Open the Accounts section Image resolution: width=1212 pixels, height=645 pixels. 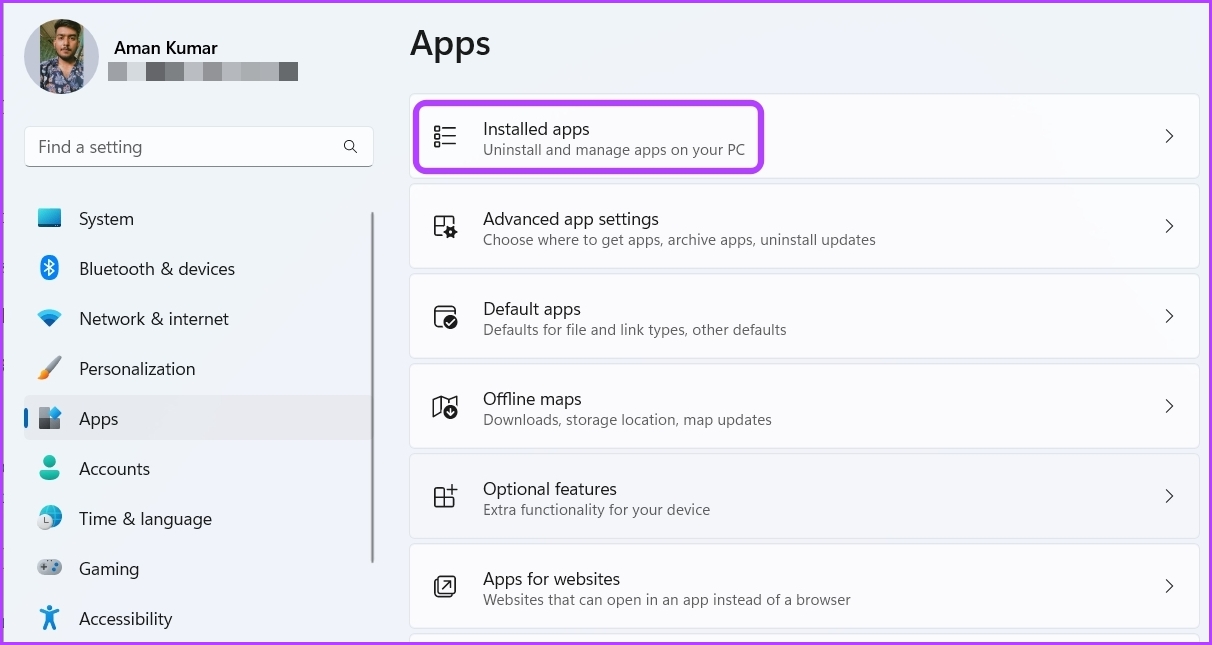pyautogui.click(x=198, y=469)
